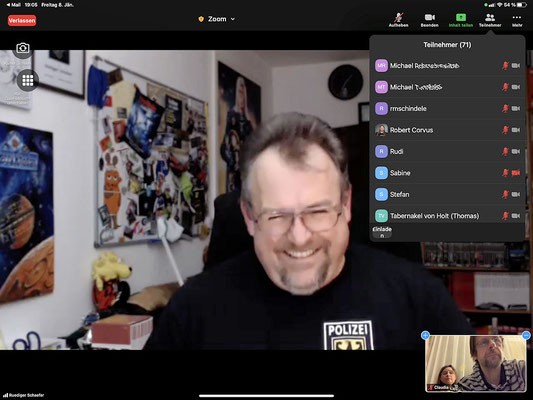Tap the battery indicator in status bar
Screen dimensions: 533x400
tap(521, 5)
